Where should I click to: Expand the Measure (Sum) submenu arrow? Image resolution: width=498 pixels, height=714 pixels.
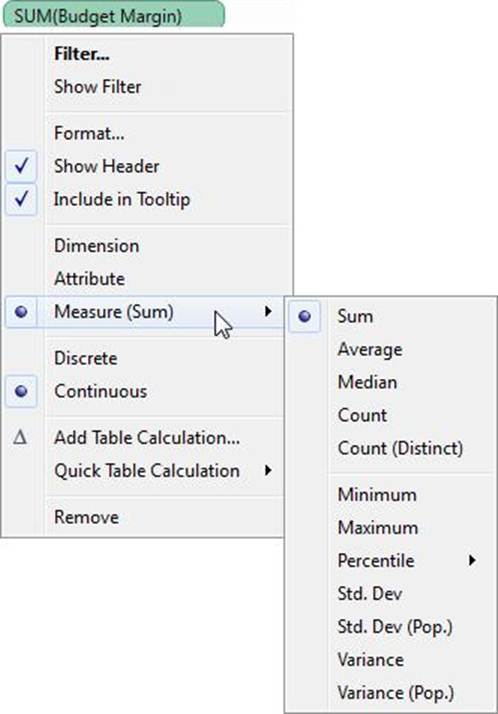[268, 311]
